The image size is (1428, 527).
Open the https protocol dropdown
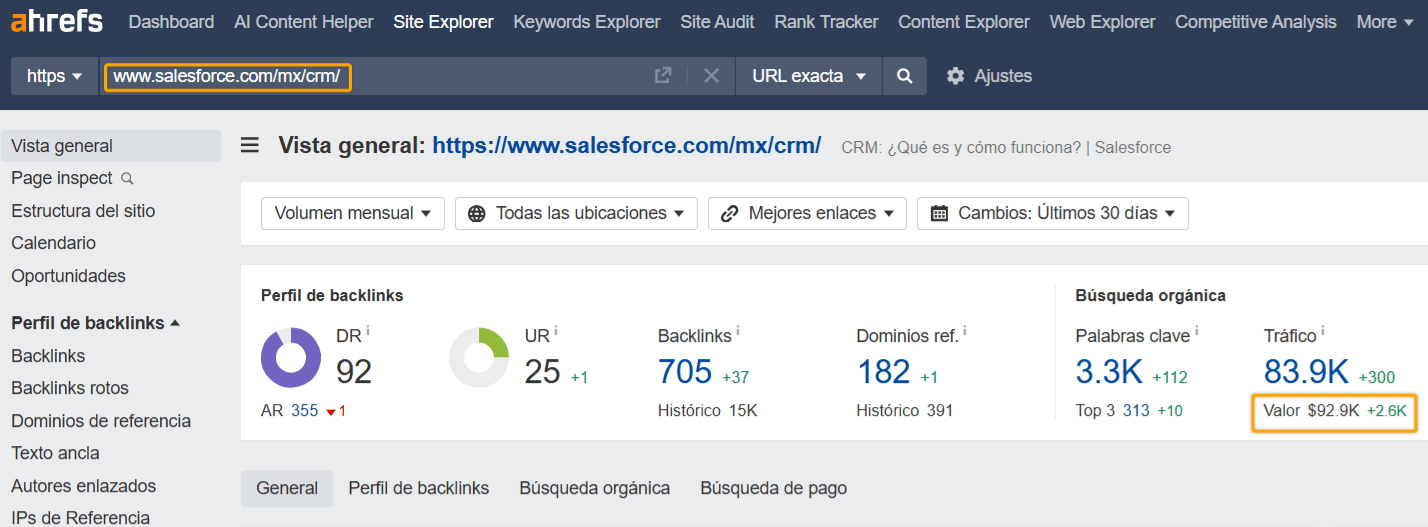click(x=54, y=76)
